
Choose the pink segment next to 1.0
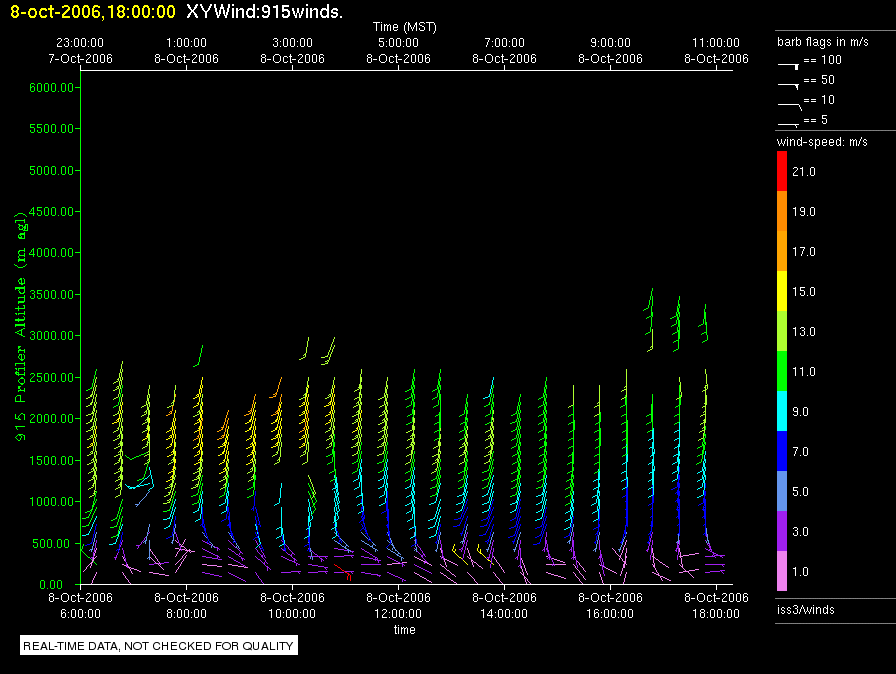tap(783, 571)
